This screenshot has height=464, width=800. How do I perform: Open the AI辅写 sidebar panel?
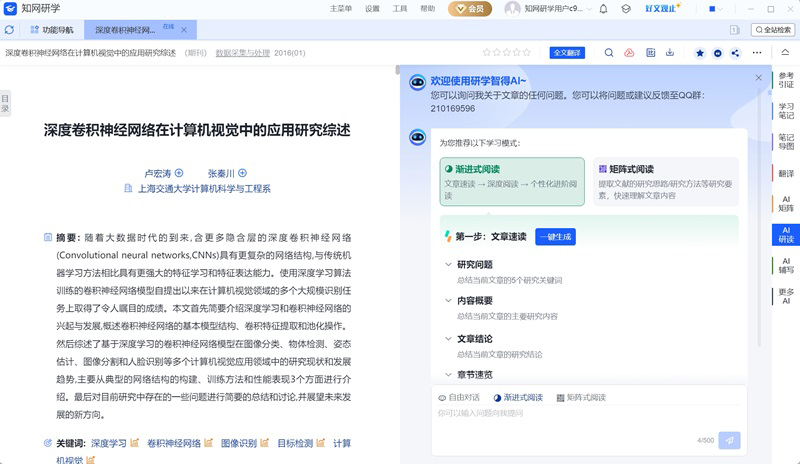pyautogui.click(x=786, y=265)
